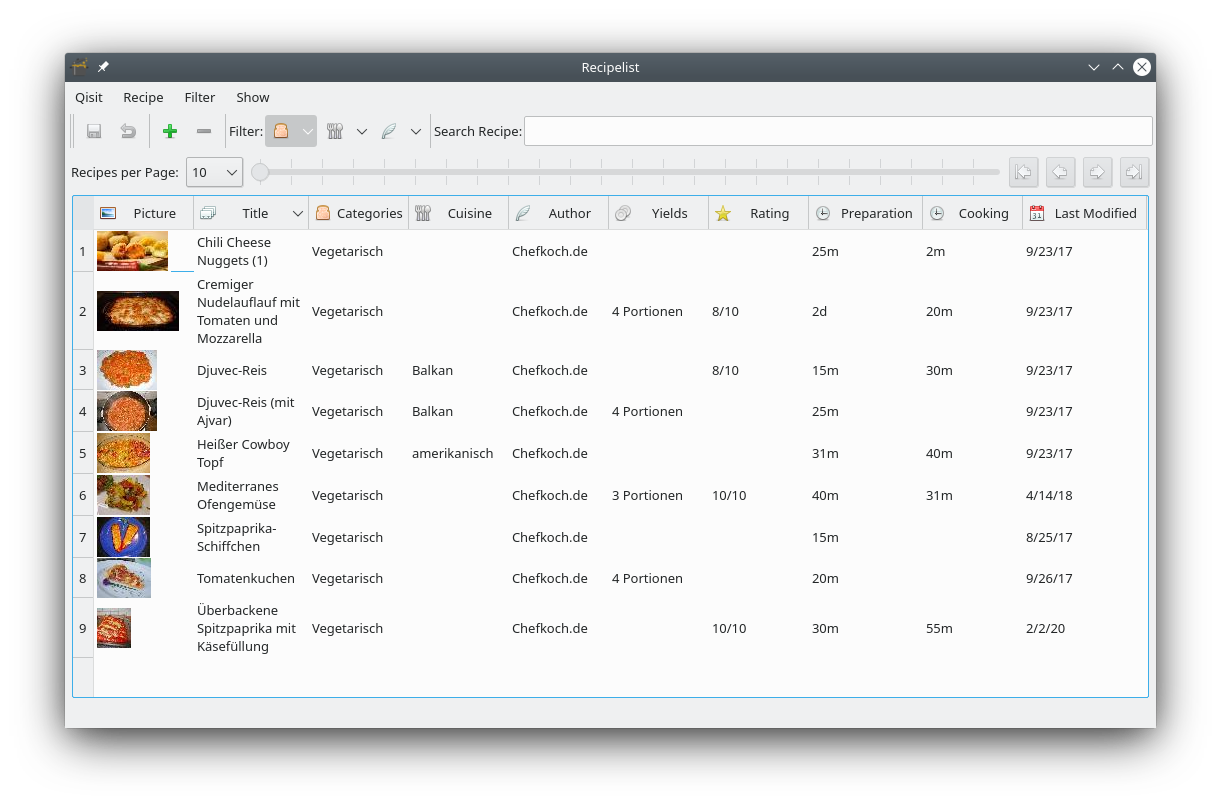Click the floppy disk save icon
The image size is (1221, 805).
tap(94, 131)
